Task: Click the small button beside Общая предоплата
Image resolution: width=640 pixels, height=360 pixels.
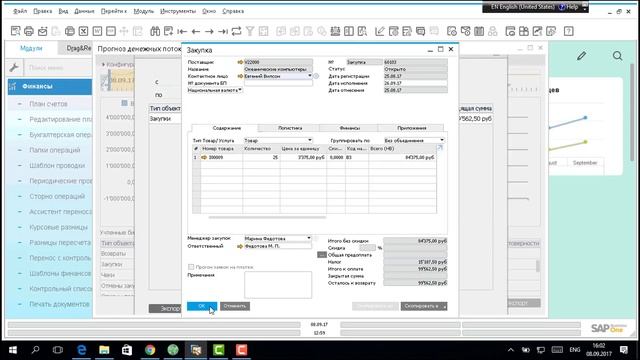Action: (322, 255)
